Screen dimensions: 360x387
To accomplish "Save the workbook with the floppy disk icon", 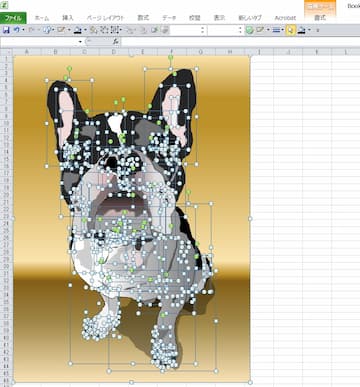I will pyautogui.click(x=6, y=30).
